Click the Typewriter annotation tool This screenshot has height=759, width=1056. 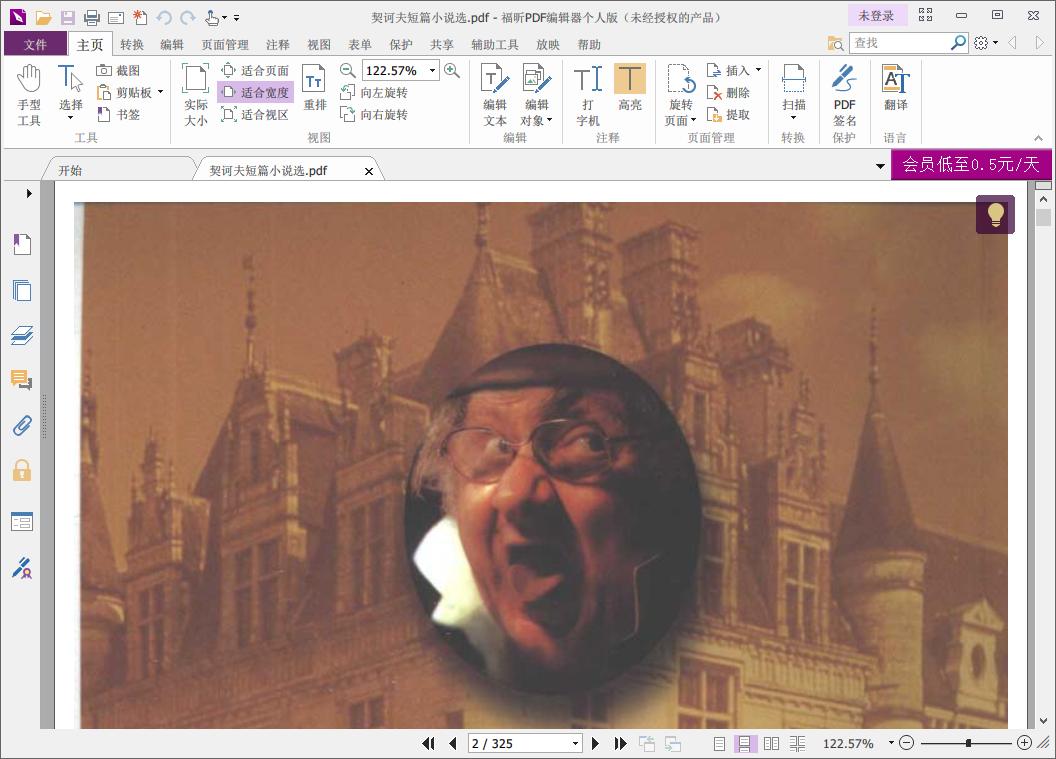tap(587, 94)
